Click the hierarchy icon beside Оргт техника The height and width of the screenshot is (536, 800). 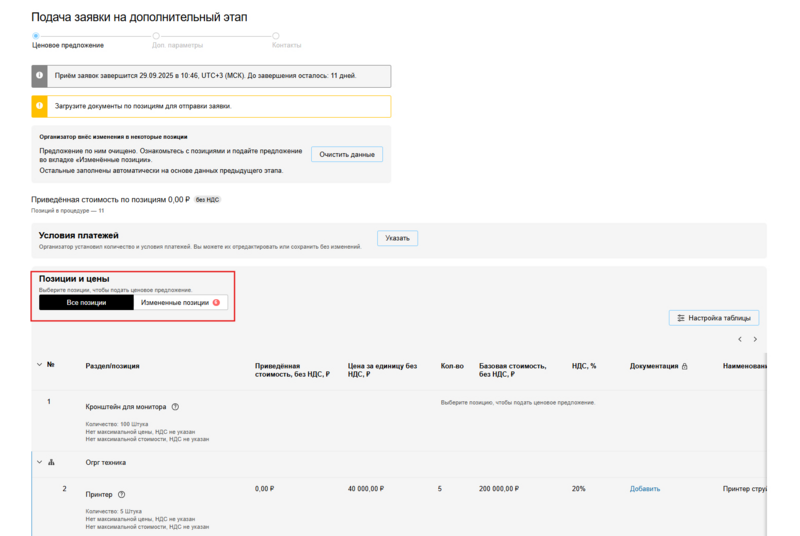pyautogui.click(x=52, y=462)
